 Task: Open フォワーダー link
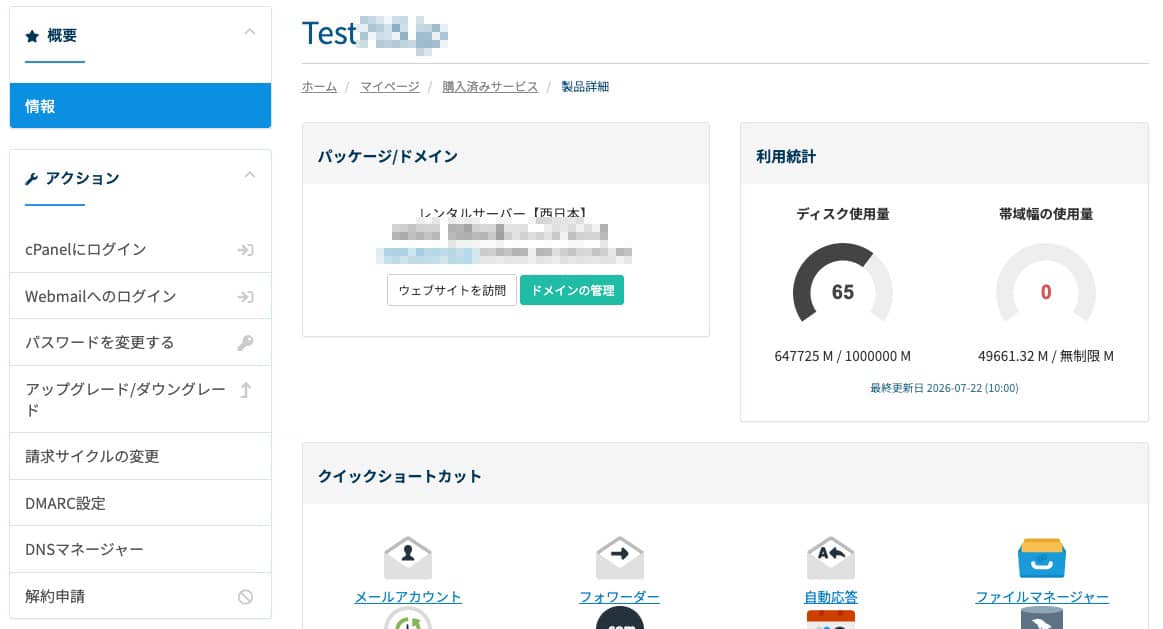[619, 596]
